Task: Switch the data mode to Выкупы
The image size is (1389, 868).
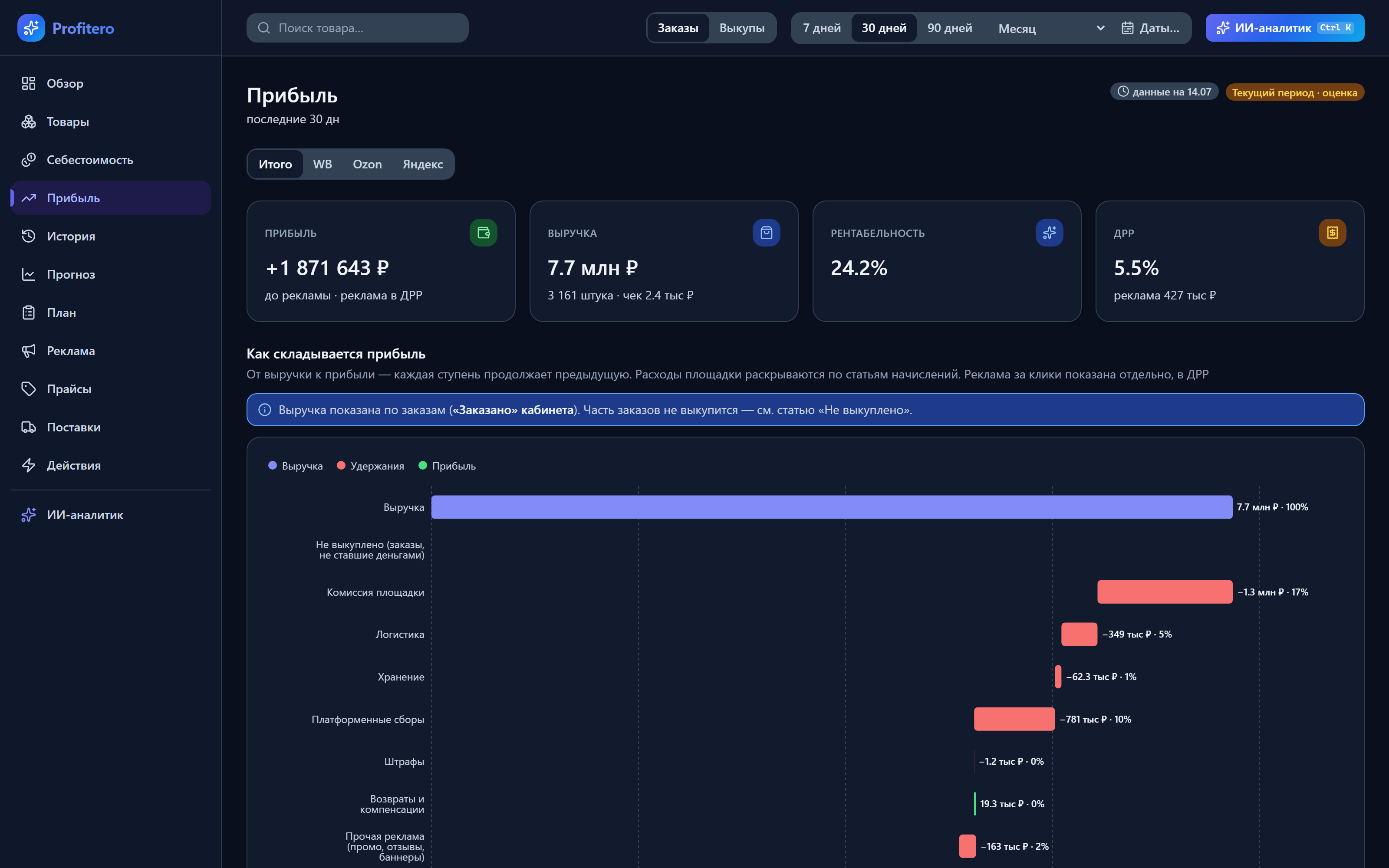Action: pos(741,27)
